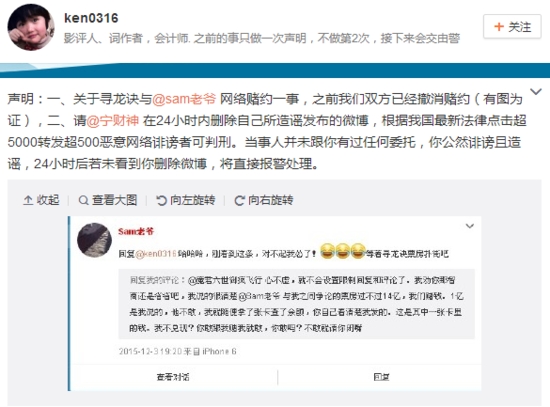Click 回复 under the embedded post
This screenshot has width=550, height=407.
(x=381, y=377)
